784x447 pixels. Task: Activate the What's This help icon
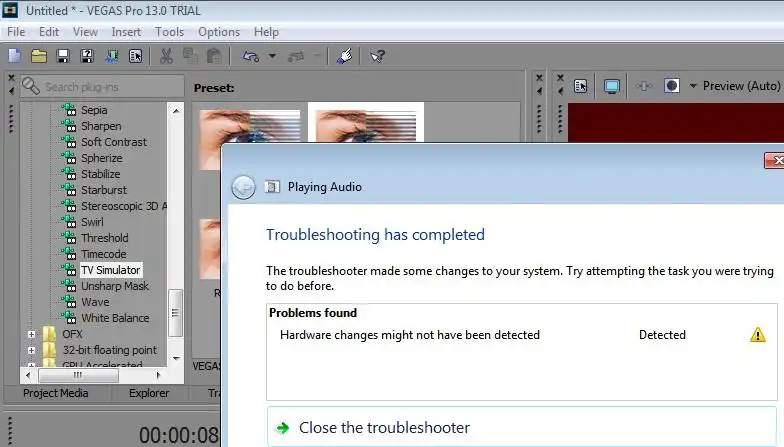[377, 56]
